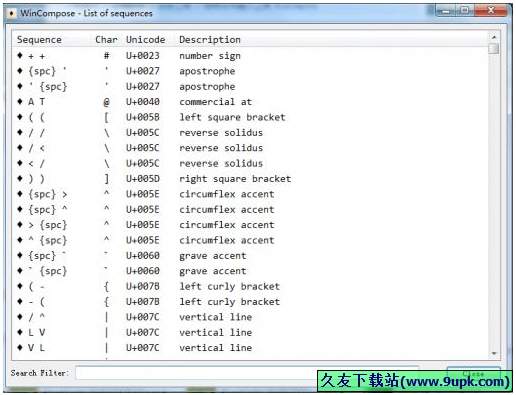
Task: Click the scrollbar down arrow
Action: coord(494,353)
